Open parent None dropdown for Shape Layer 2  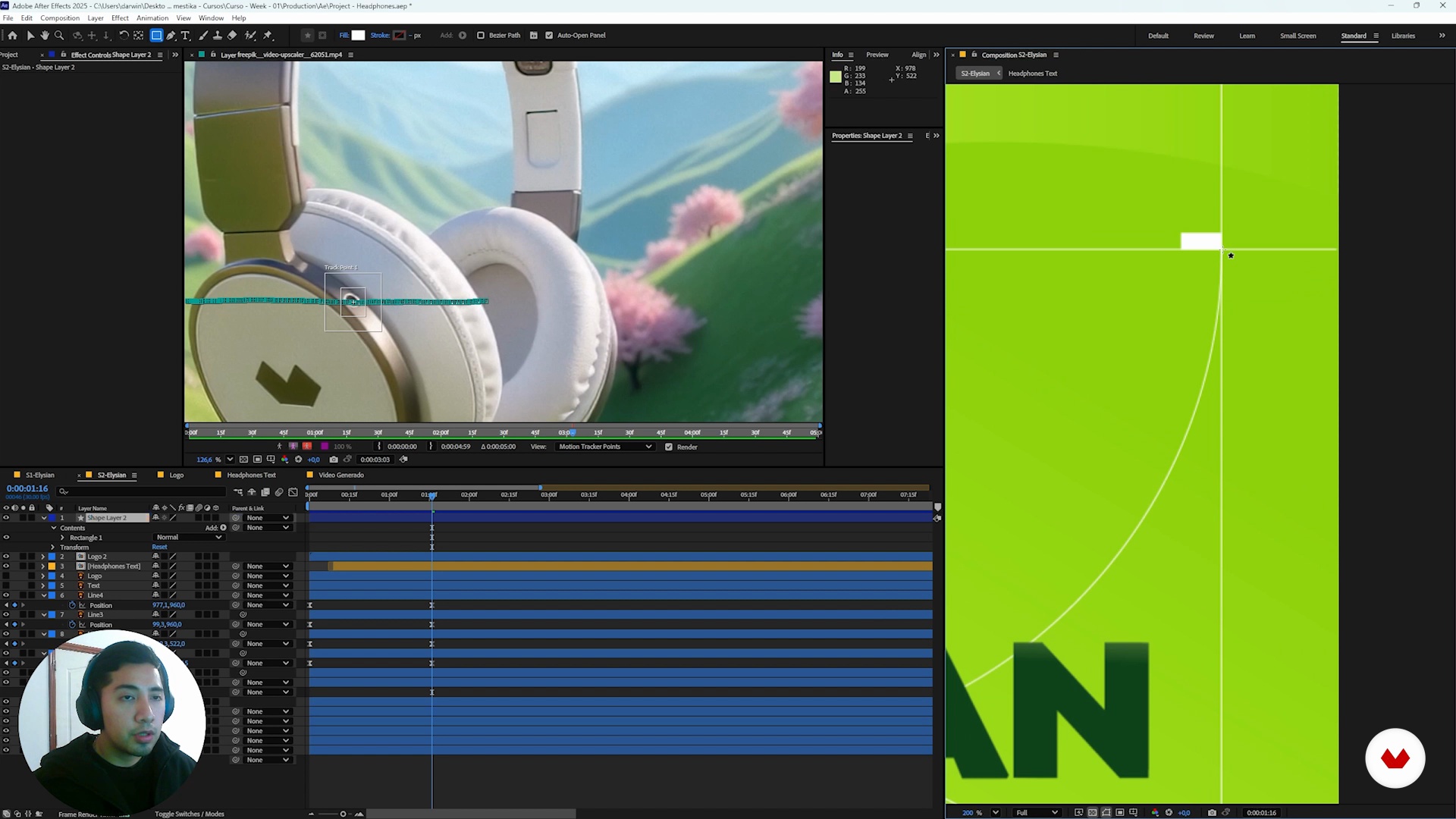click(268, 518)
